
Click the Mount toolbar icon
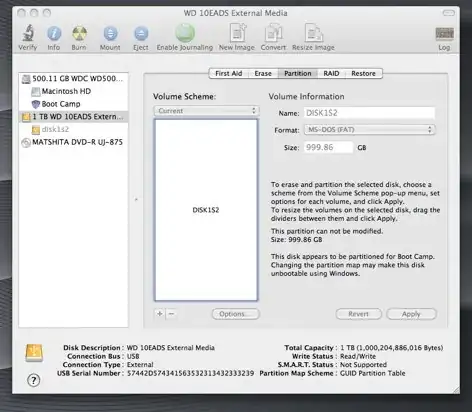point(110,33)
